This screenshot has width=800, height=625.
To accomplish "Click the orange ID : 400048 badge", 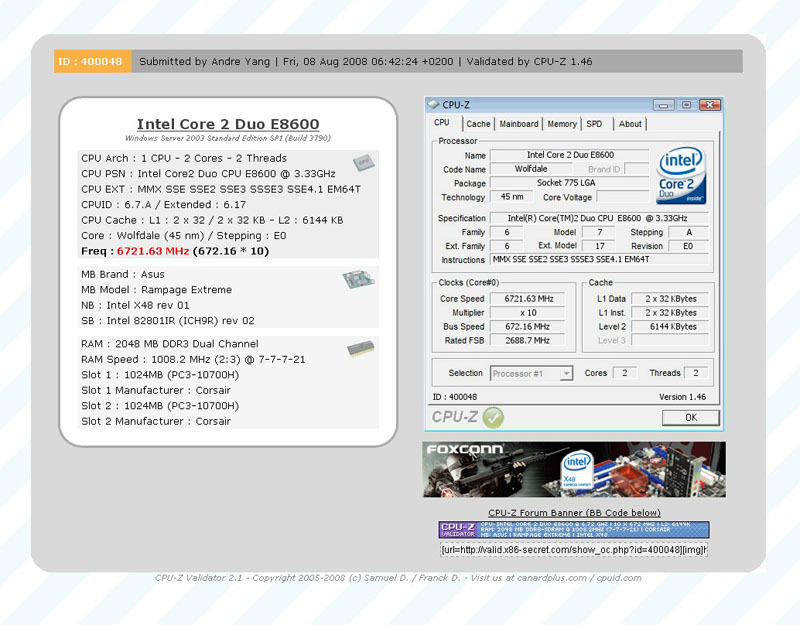I will (91, 62).
